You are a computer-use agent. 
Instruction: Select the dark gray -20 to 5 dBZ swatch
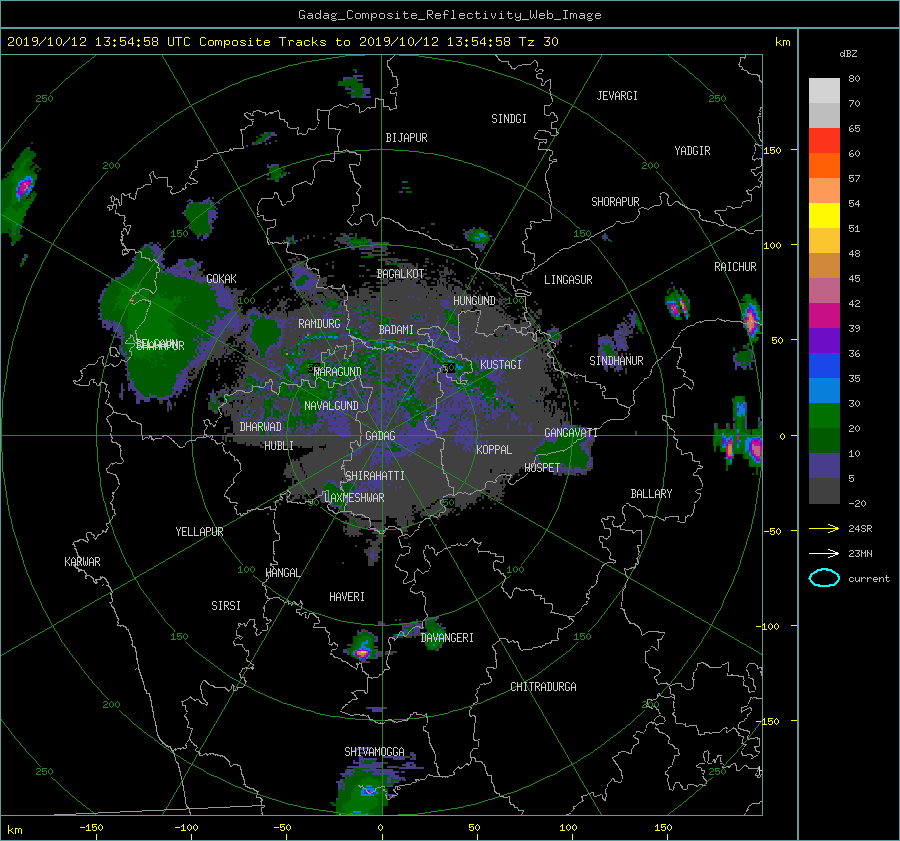(x=824, y=491)
